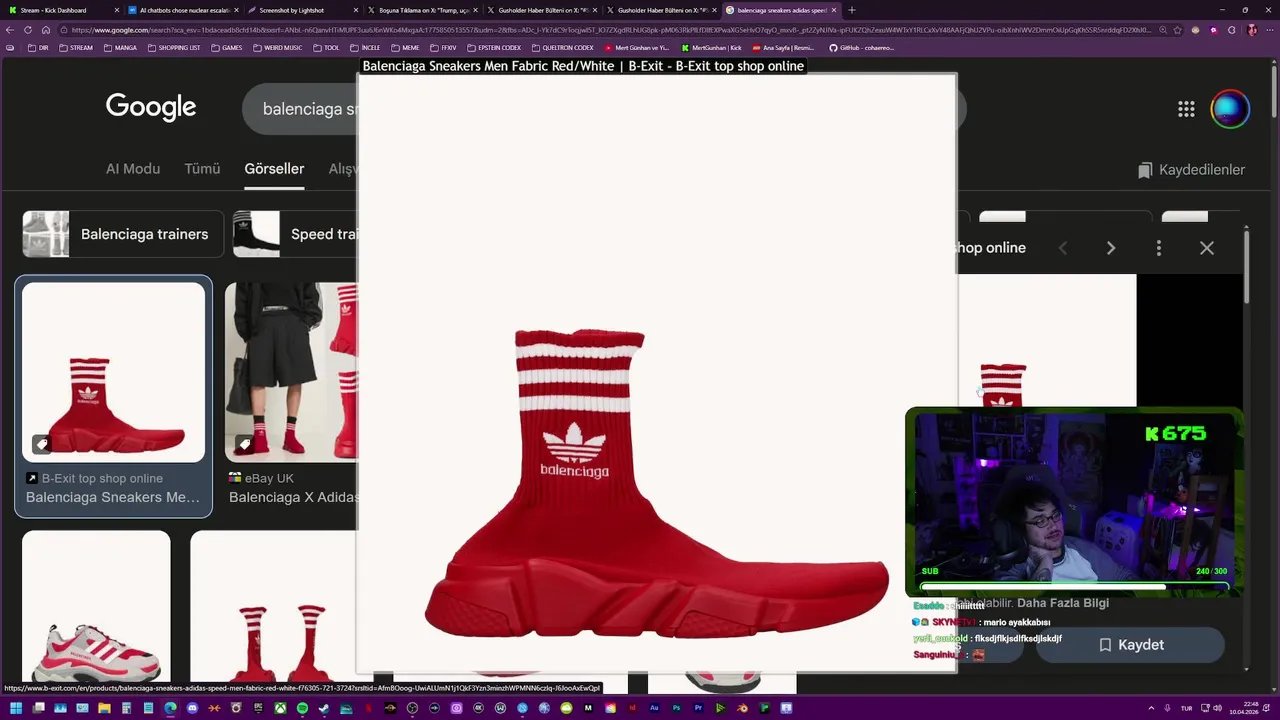Switch to Screenshot by Lightshot browser tab
The width and height of the screenshot is (1280, 720).
(x=302, y=10)
